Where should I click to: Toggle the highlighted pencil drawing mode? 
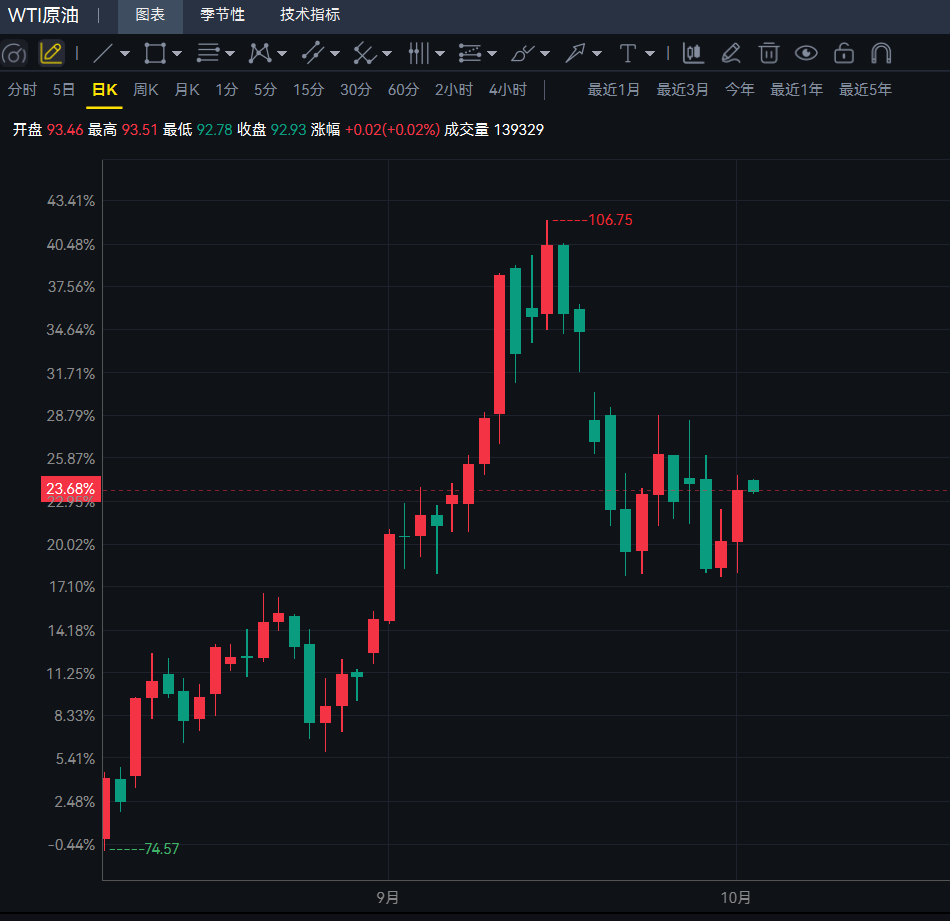(x=51, y=53)
